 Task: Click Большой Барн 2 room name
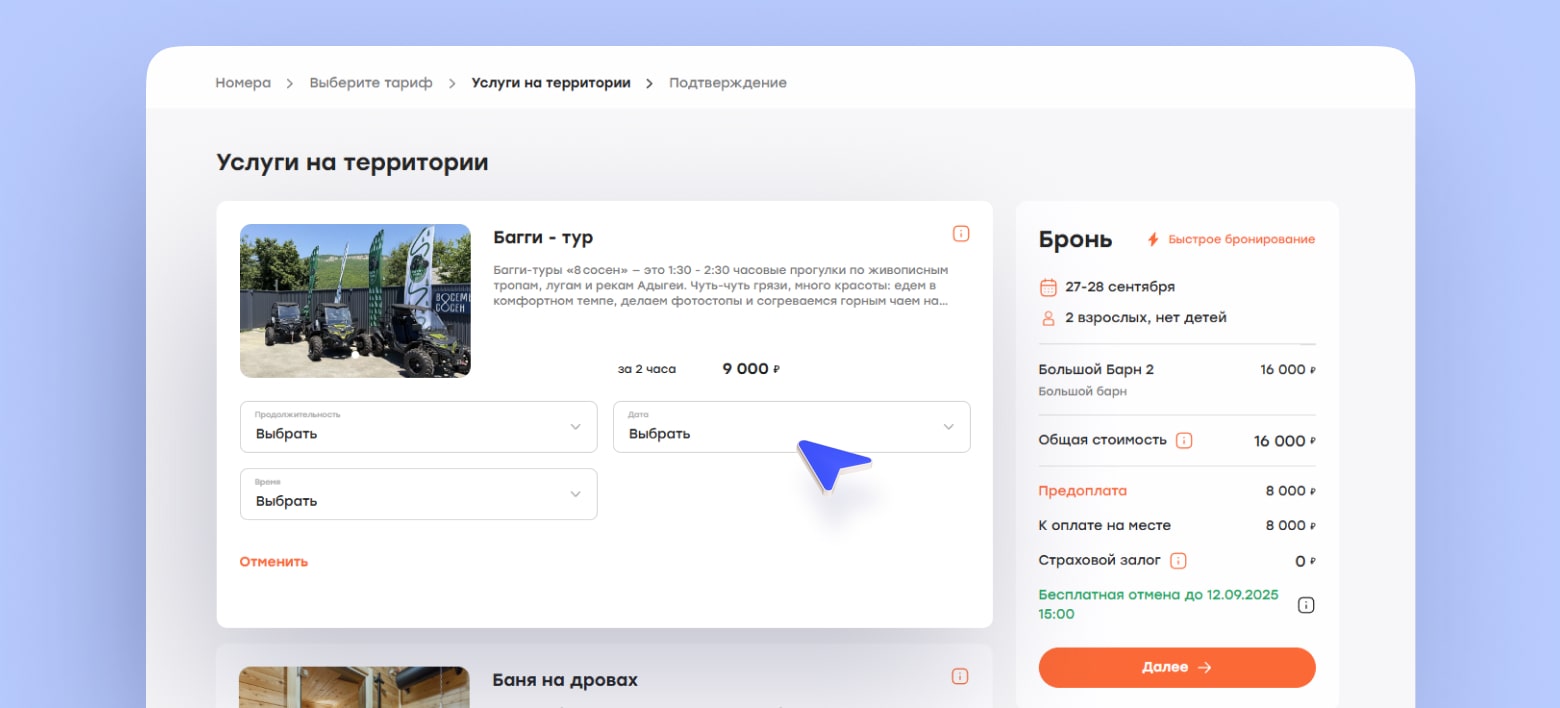1096,370
